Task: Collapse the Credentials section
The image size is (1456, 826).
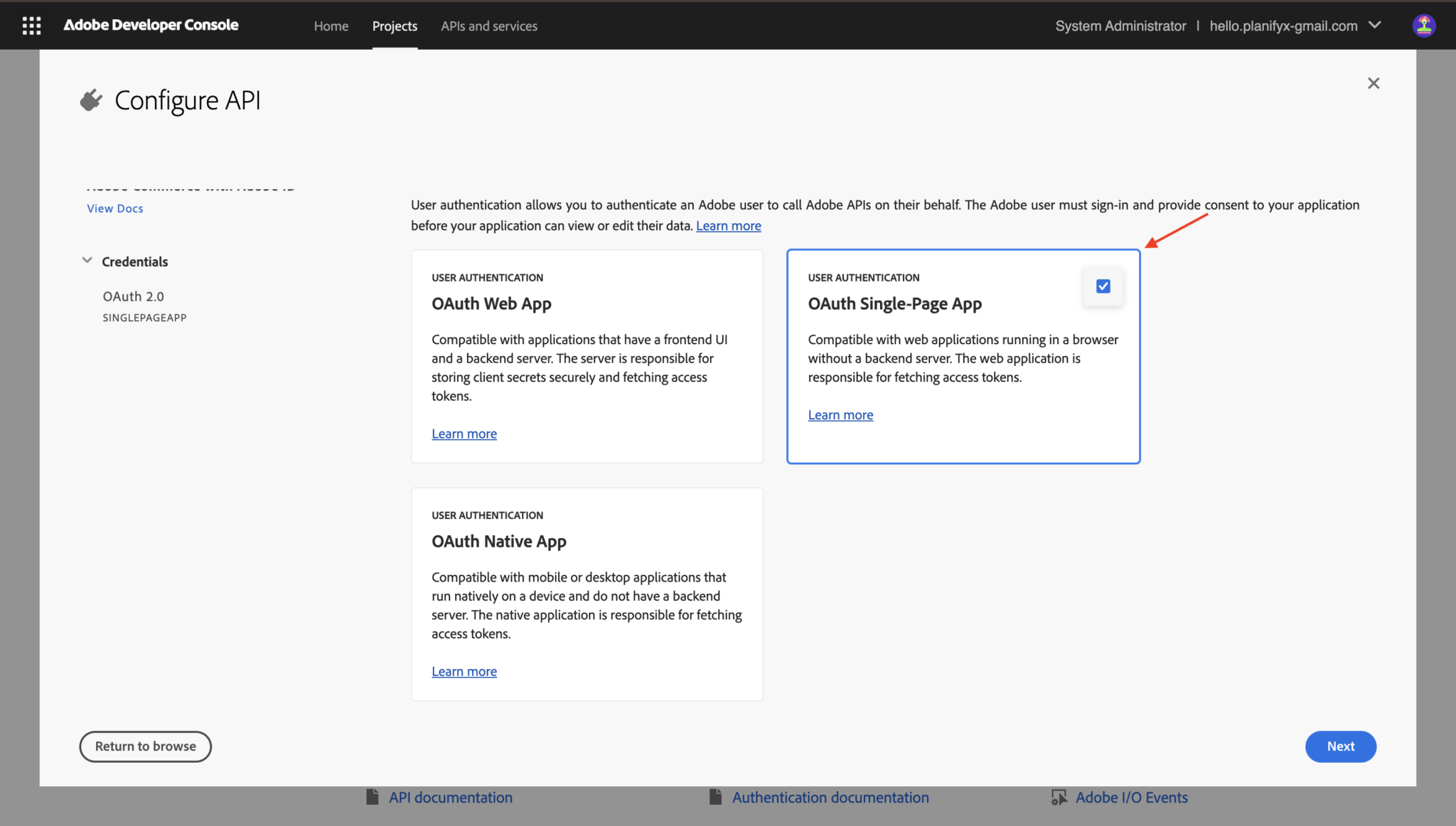Action: pyautogui.click(x=87, y=260)
